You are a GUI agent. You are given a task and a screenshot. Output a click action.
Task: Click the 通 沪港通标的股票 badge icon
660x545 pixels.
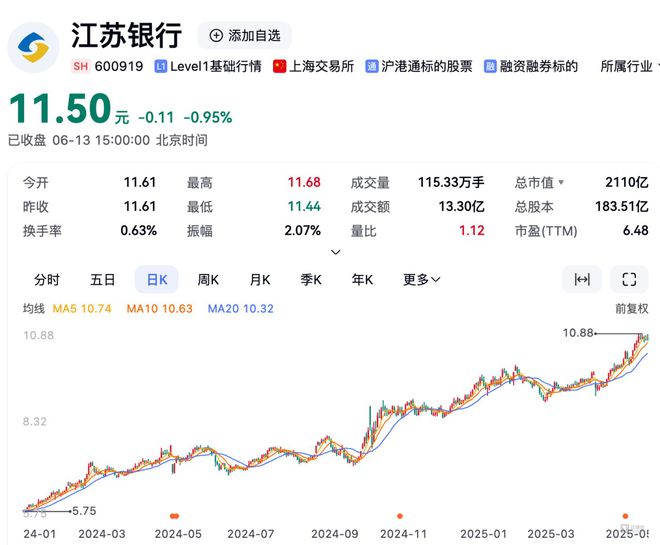[x=372, y=66]
